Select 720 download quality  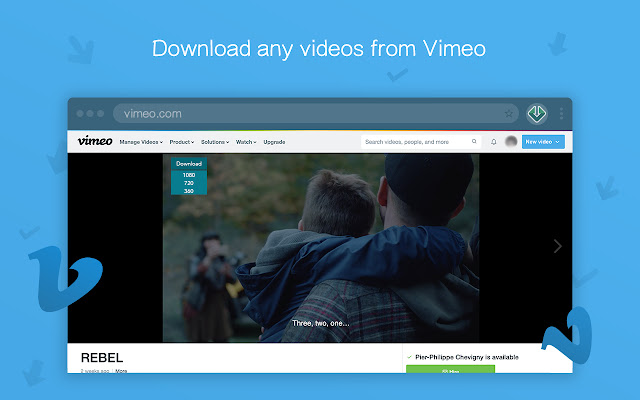189,183
